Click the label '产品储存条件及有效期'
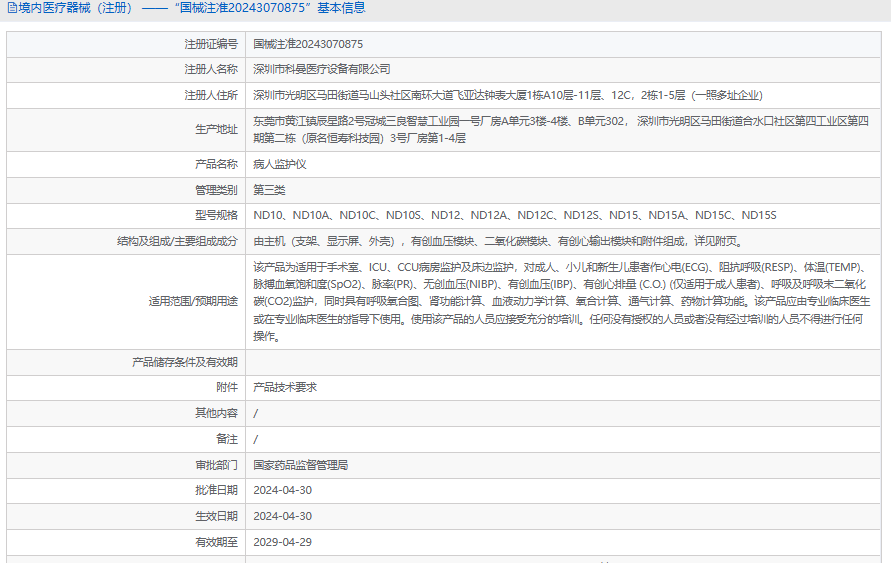 (x=185, y=362)
